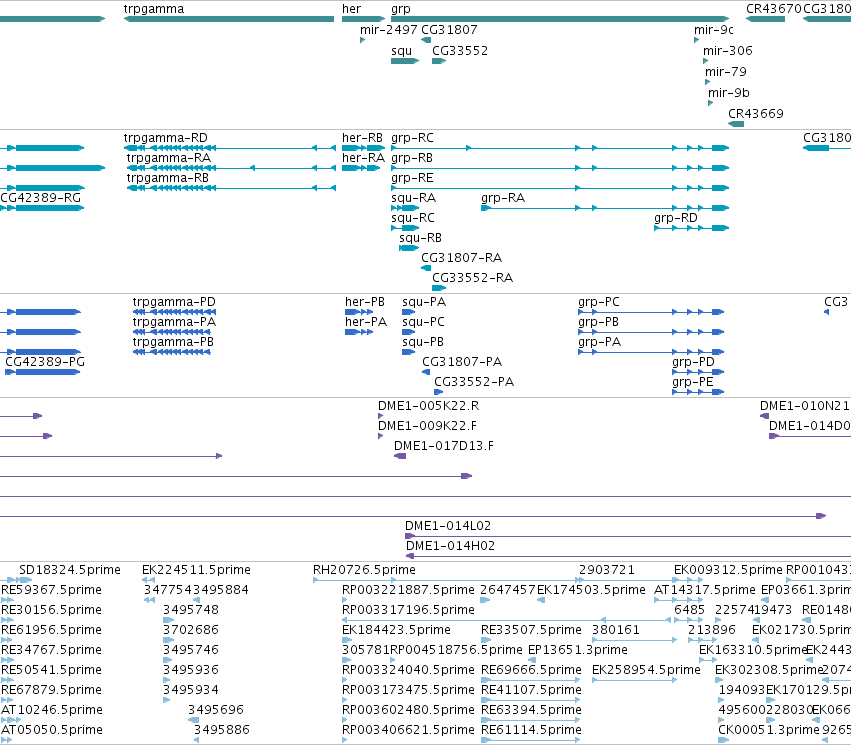Click the trpgamma-PD protein label
Image resolution: width=851 pixels, height=745 pixels.
click(x=174, y=302)
